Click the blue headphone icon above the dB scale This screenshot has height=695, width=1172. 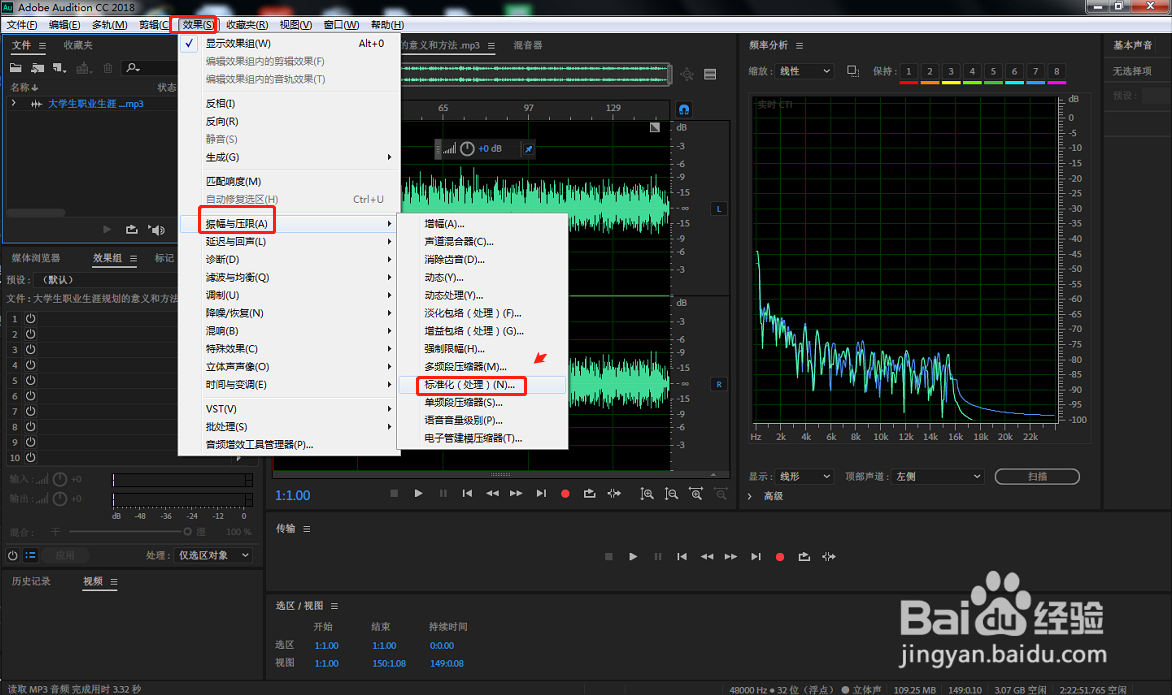tap(684, 110)
